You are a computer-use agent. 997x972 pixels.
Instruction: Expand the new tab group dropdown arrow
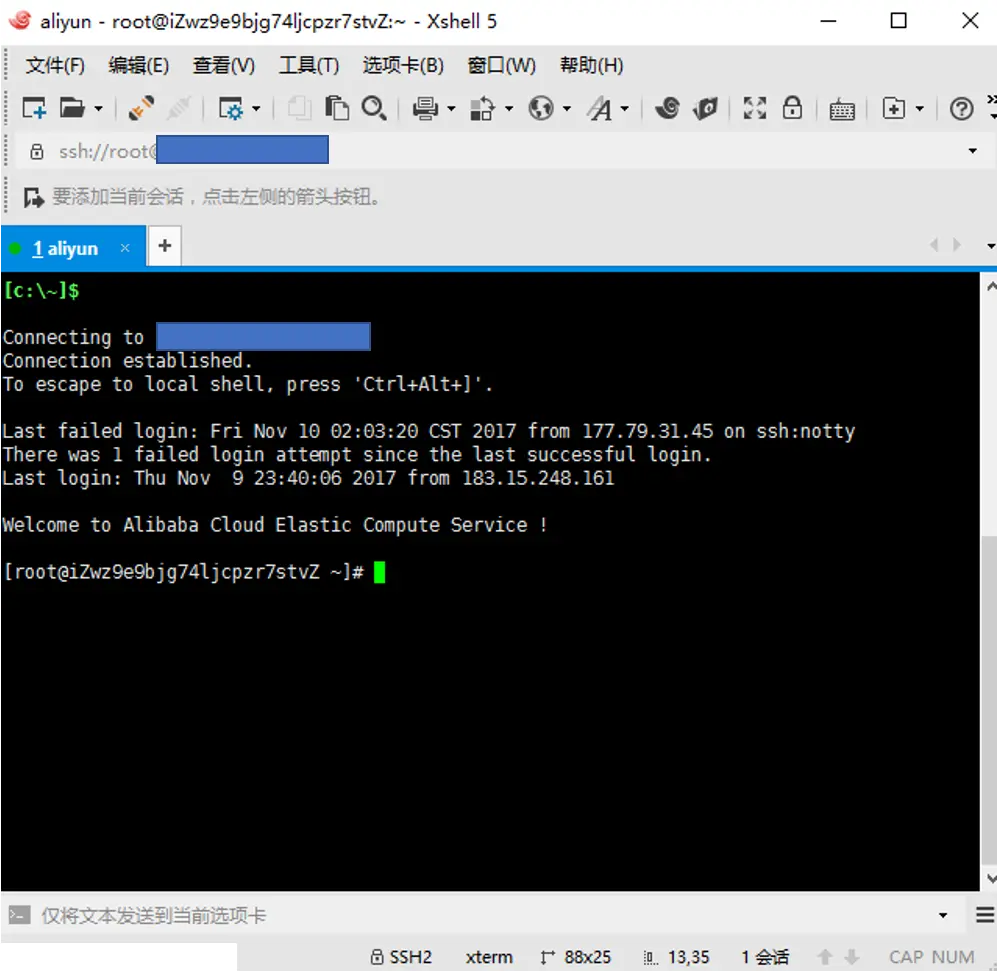click(919, 109)
